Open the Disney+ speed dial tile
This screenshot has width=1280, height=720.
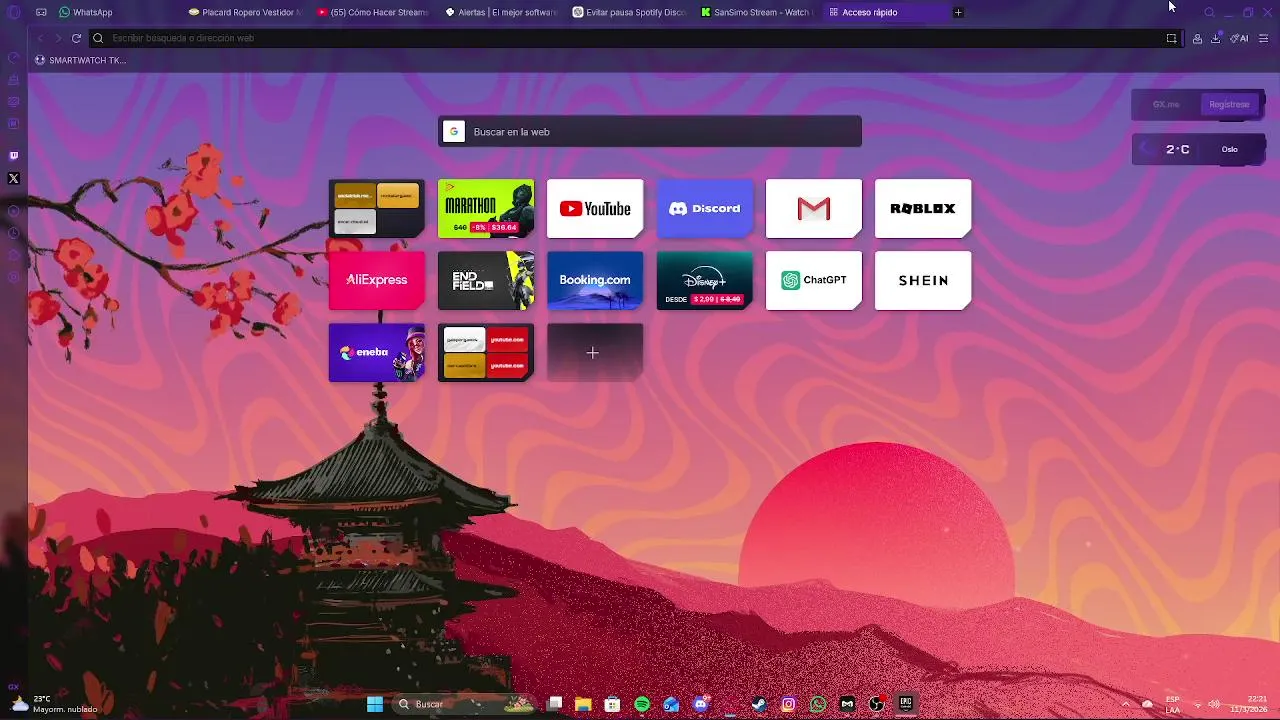[704, 280]
